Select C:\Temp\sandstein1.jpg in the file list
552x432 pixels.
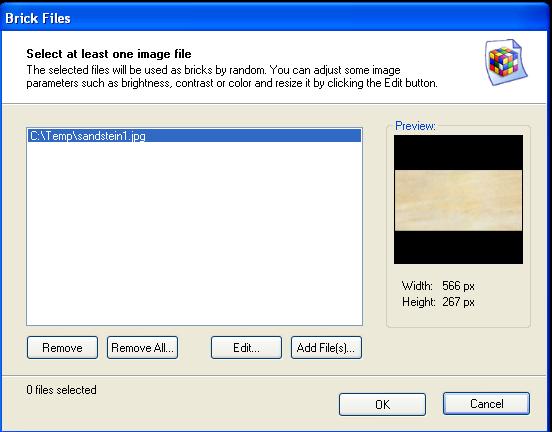194,136
